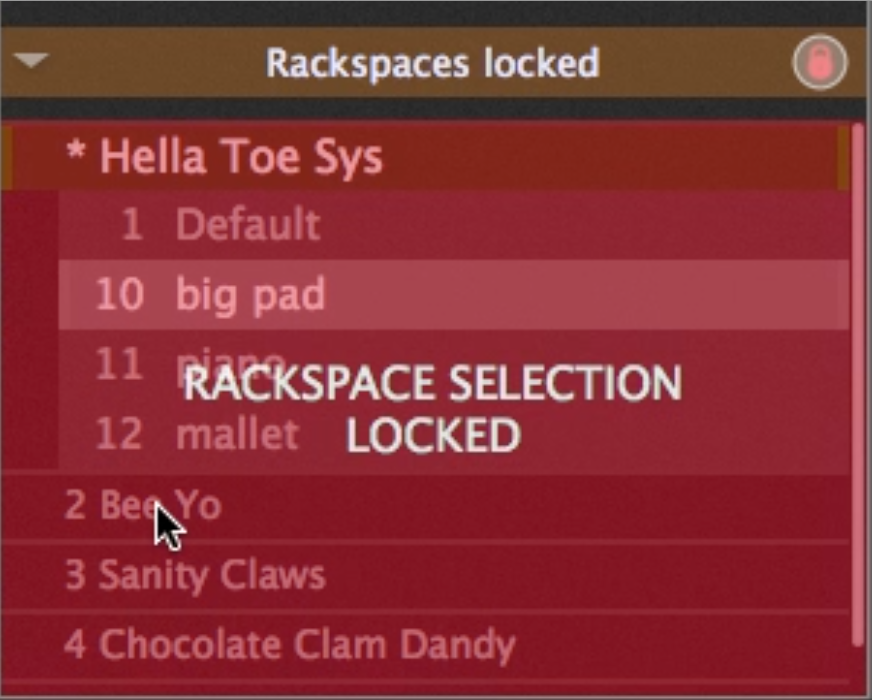Choose the Default variation
Image resolution: width=872 pixels, height=700 pixels.
[x=454, y=225]
